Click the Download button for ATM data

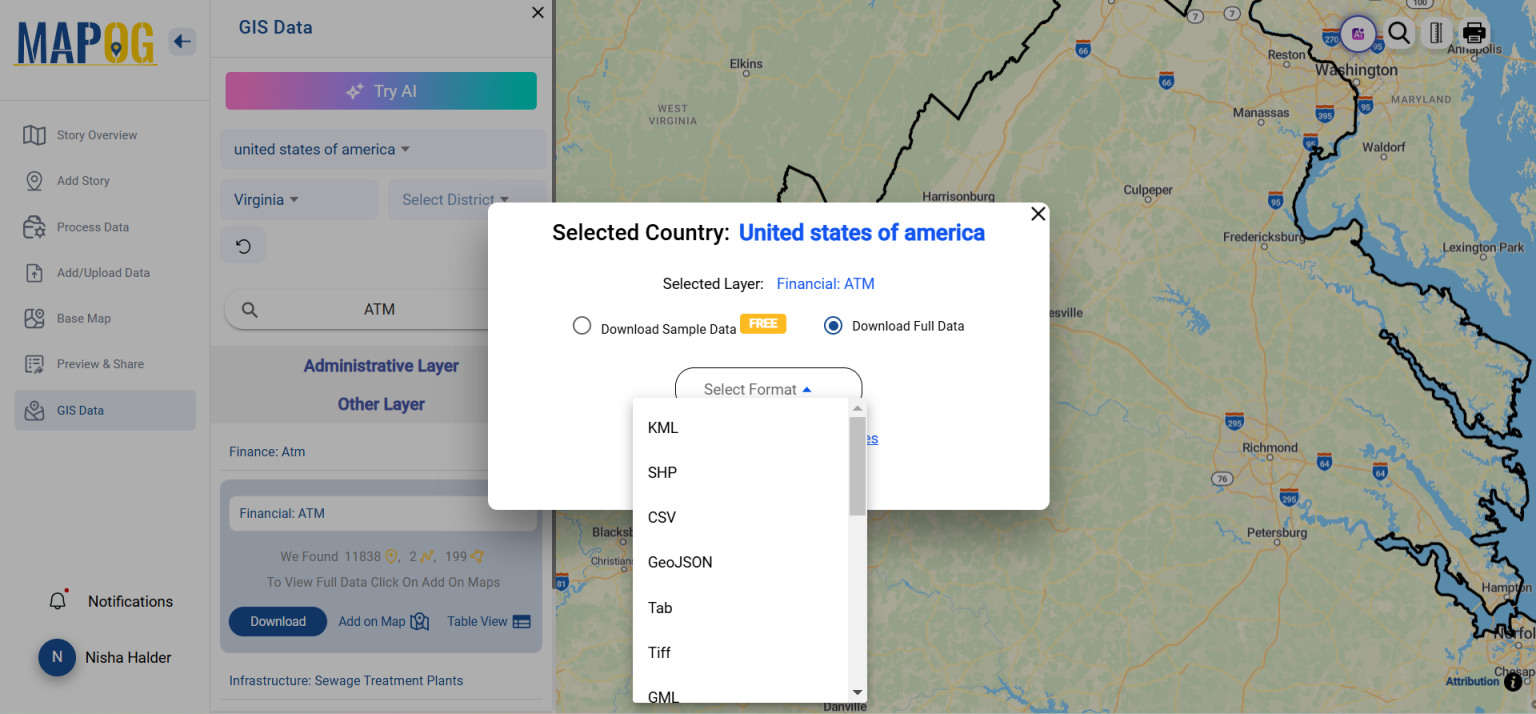pyautogui.click(x=277, y=621)
